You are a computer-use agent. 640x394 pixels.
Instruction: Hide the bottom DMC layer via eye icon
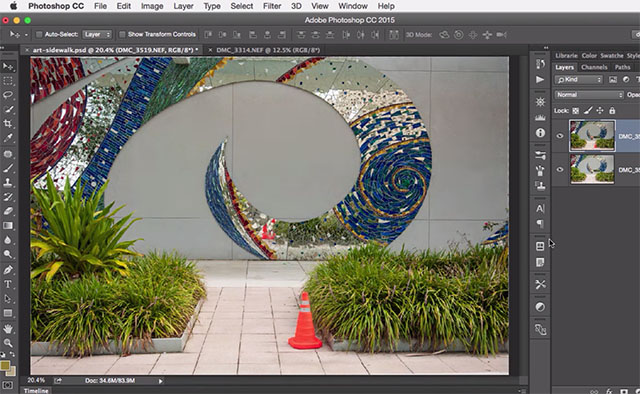(x=560, y=169)
